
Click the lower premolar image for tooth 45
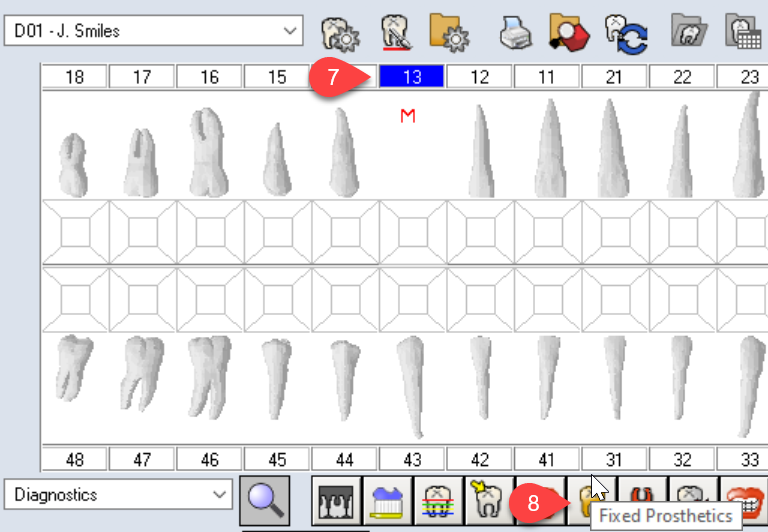coord(276,380)
